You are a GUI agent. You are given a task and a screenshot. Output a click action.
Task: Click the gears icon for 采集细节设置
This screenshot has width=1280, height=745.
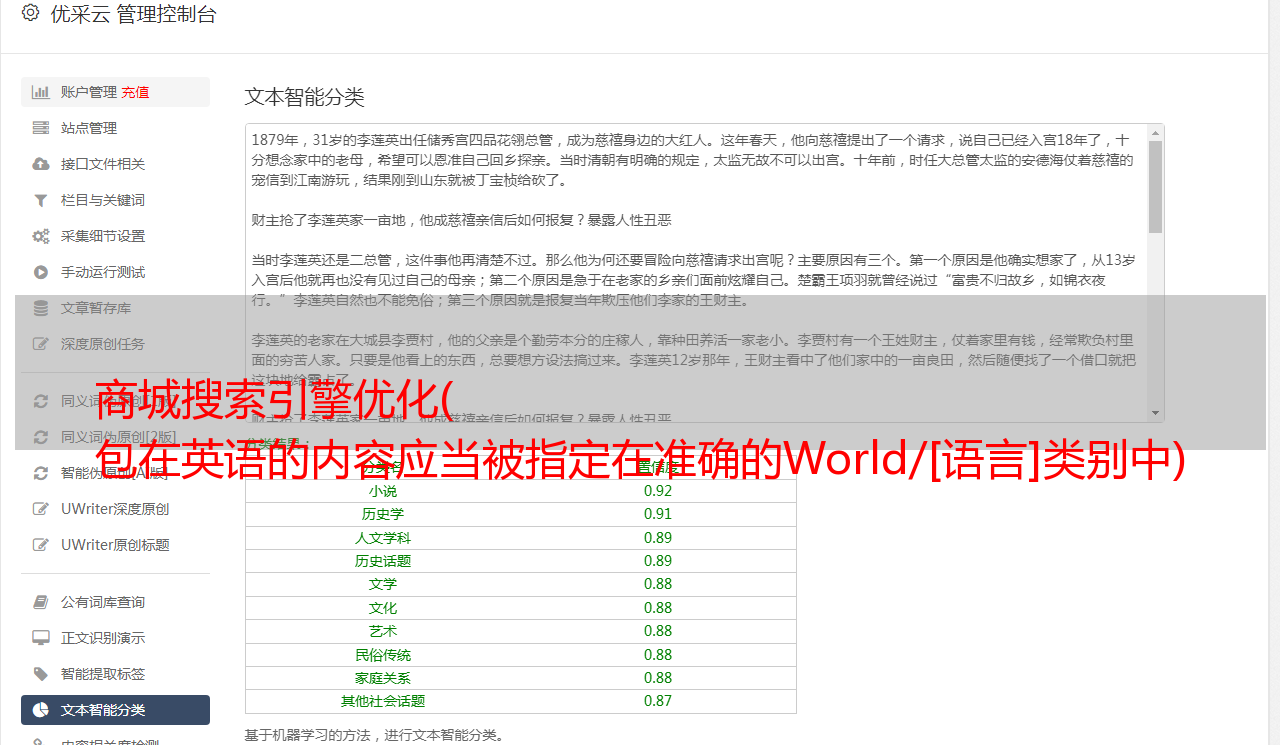pyautogui.click(x=40, y=236)
